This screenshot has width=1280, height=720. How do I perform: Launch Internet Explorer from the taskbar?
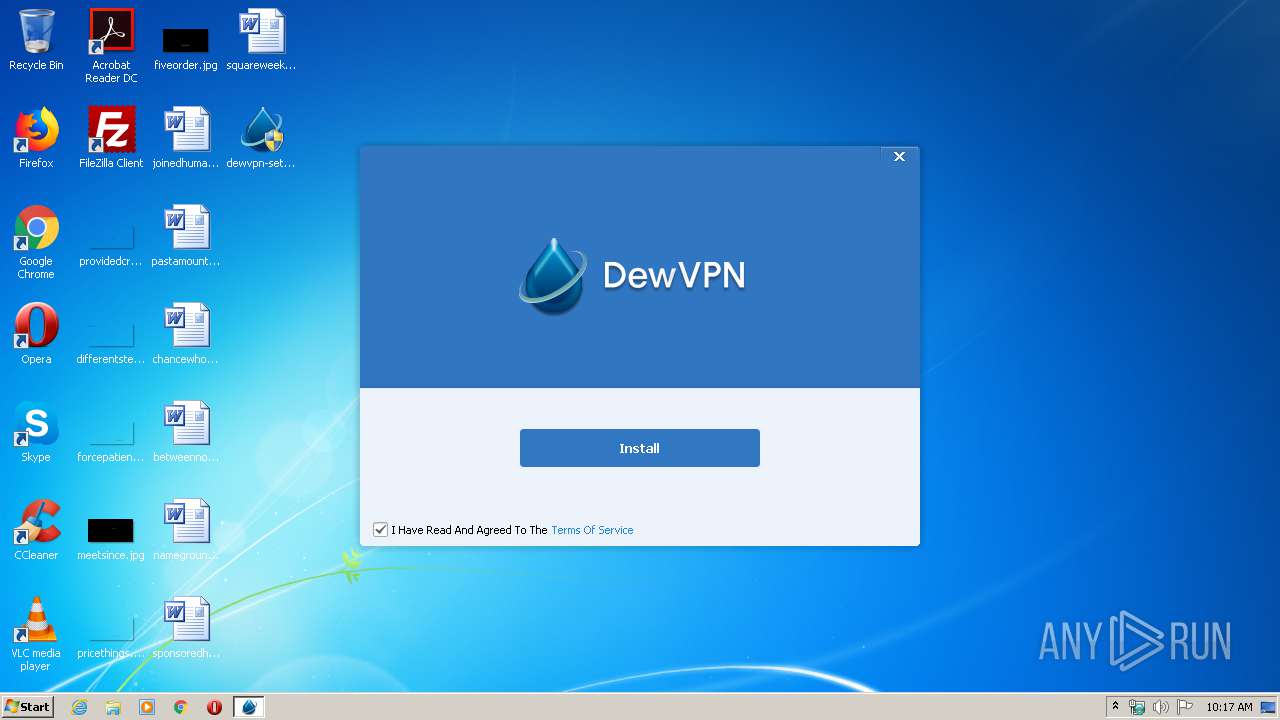pos(79,707)
